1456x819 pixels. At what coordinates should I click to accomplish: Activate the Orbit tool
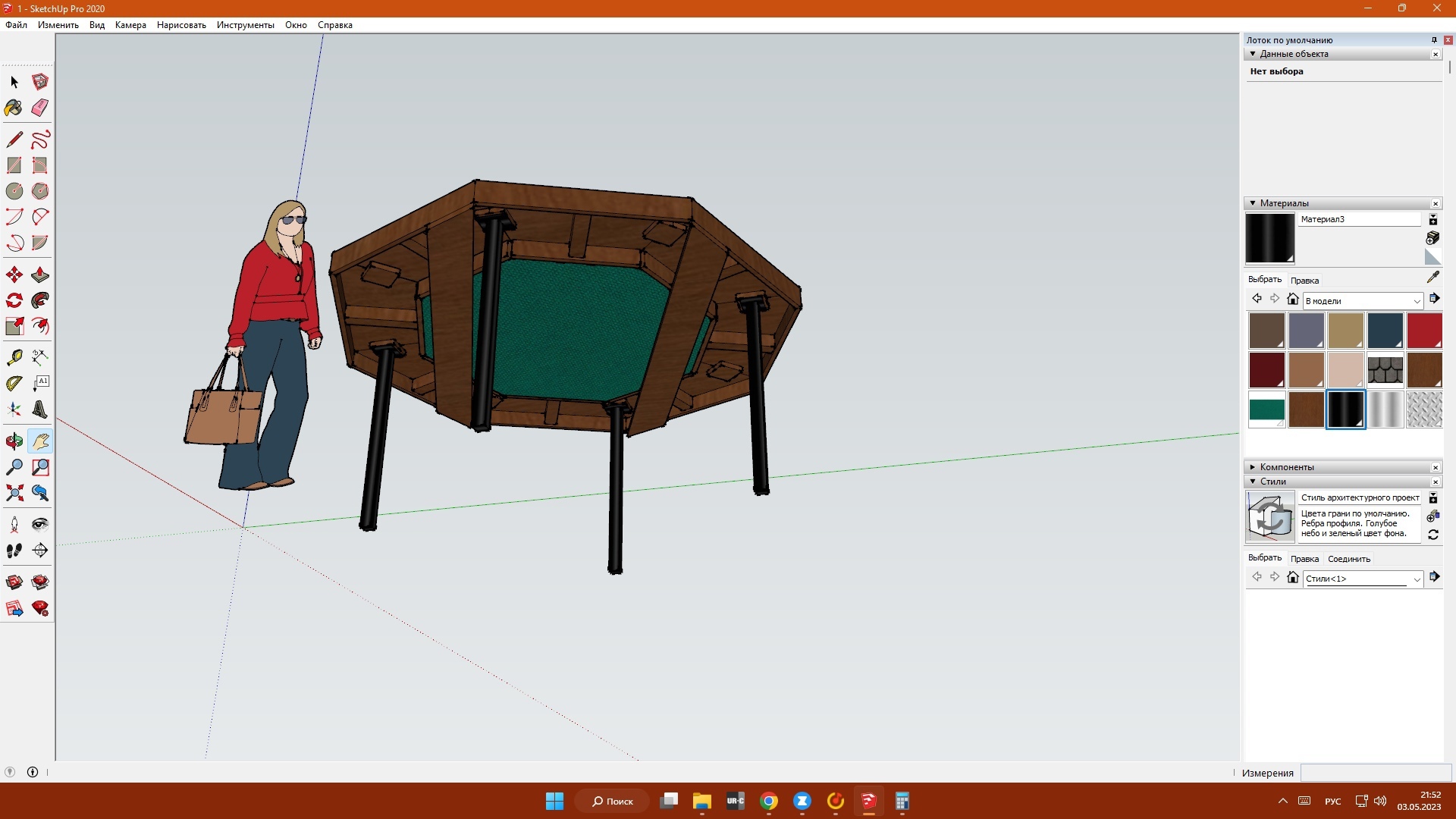[14, 441]
